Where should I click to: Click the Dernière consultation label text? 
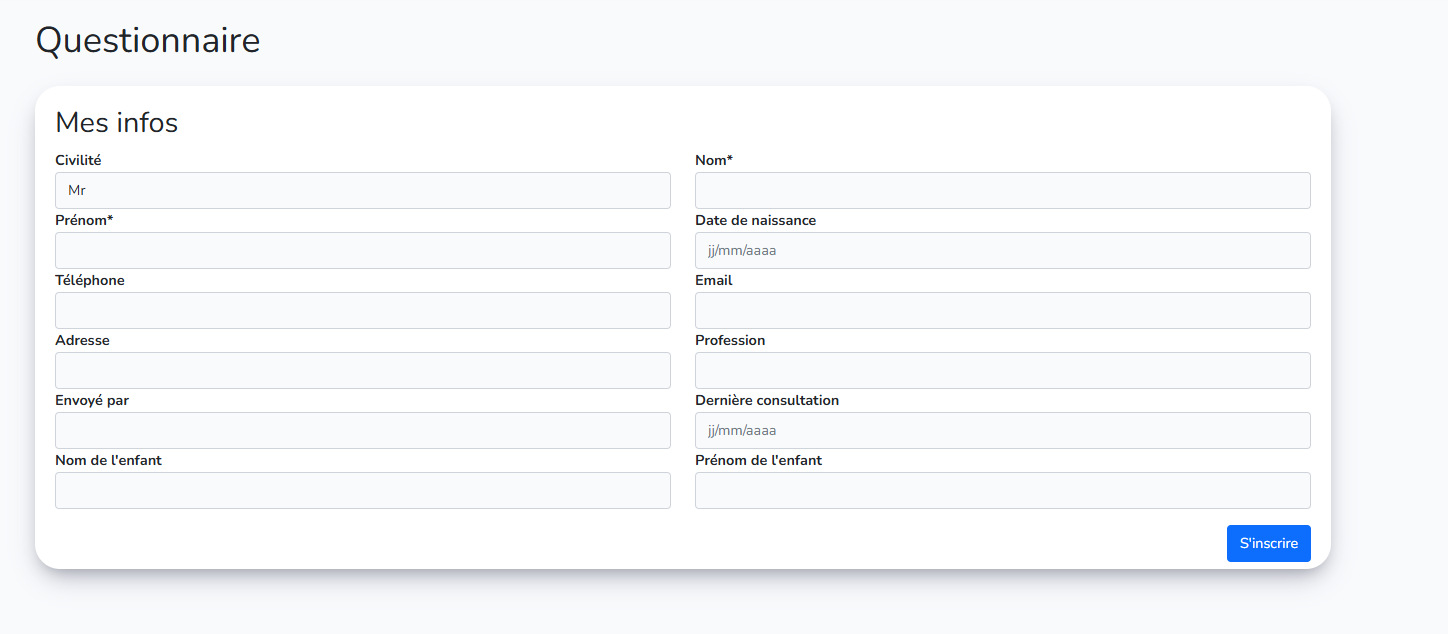pos(767,400)
